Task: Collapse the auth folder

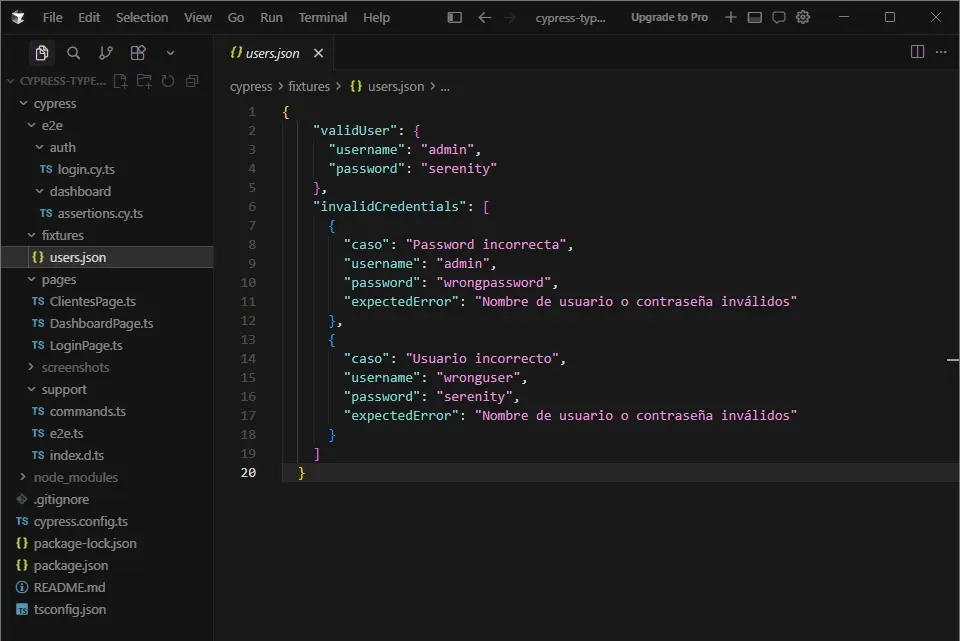Action: pyautogui.click(x=62, y=148)
